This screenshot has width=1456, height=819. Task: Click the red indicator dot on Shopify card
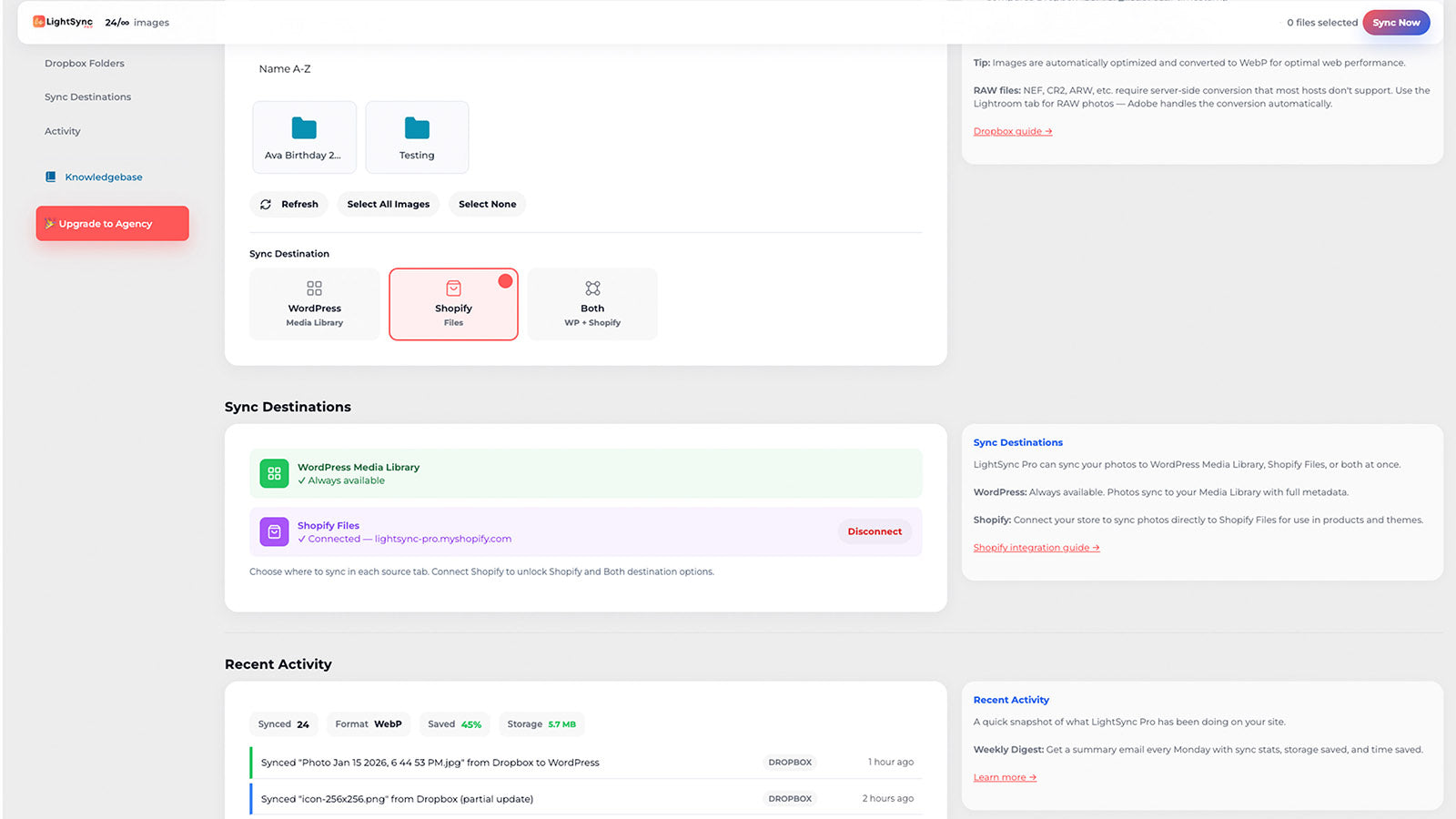click(x=506, y=281)
